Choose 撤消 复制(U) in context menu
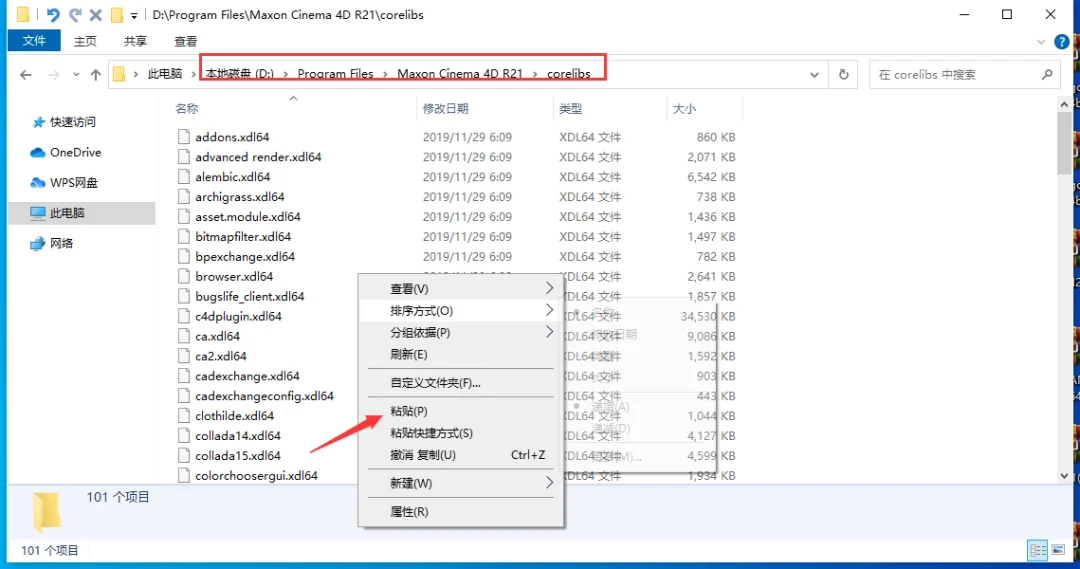 tap(461, 455)
